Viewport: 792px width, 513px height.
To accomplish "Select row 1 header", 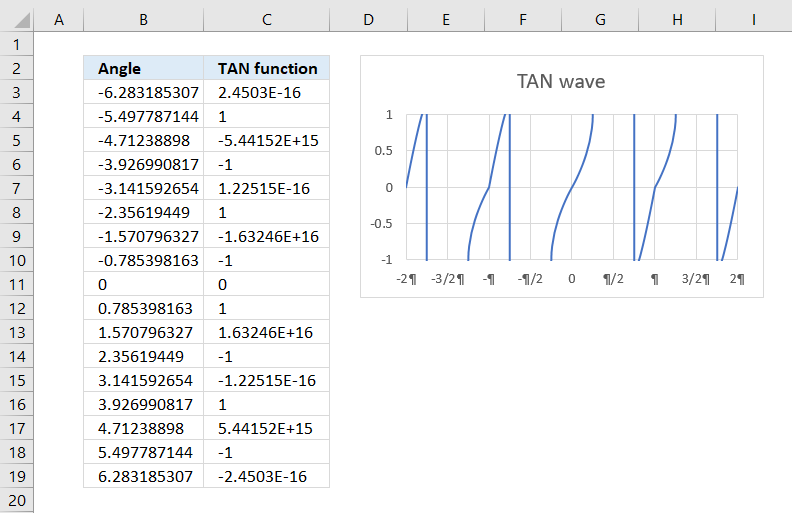I will pyautogui.click(x=17, y=44).
